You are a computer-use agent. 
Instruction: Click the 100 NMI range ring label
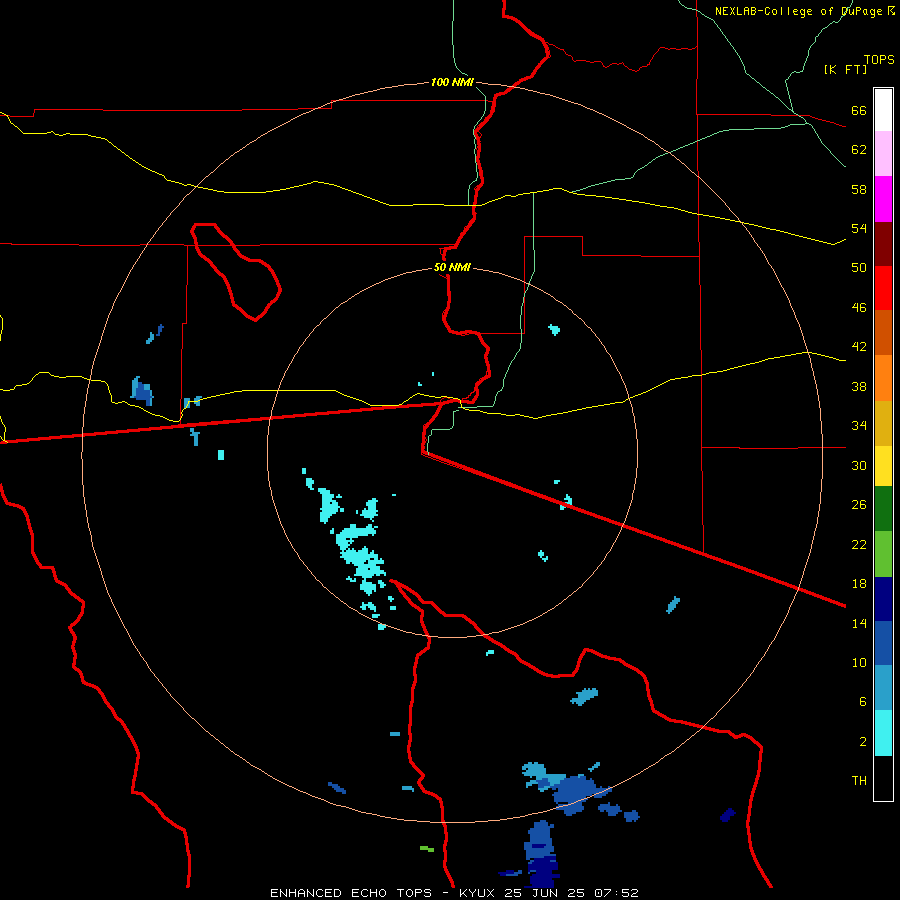pyautogui.click(x=452, y=82)
